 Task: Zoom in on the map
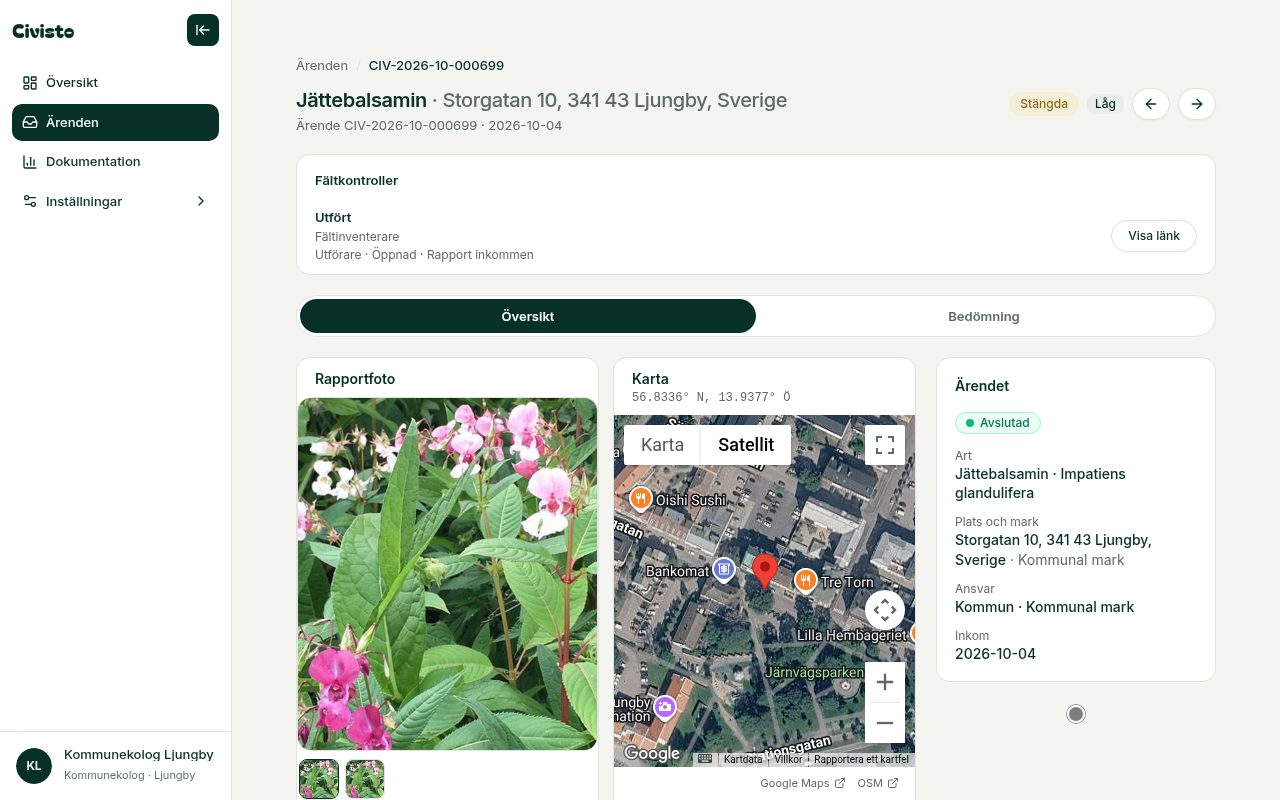coord(885,682)
